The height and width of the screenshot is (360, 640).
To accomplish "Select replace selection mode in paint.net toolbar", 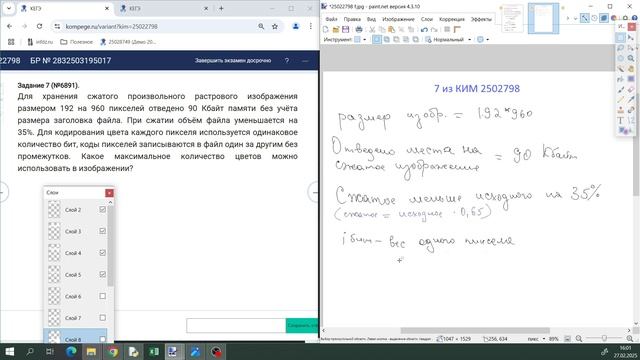I will (x=377, y=40).
